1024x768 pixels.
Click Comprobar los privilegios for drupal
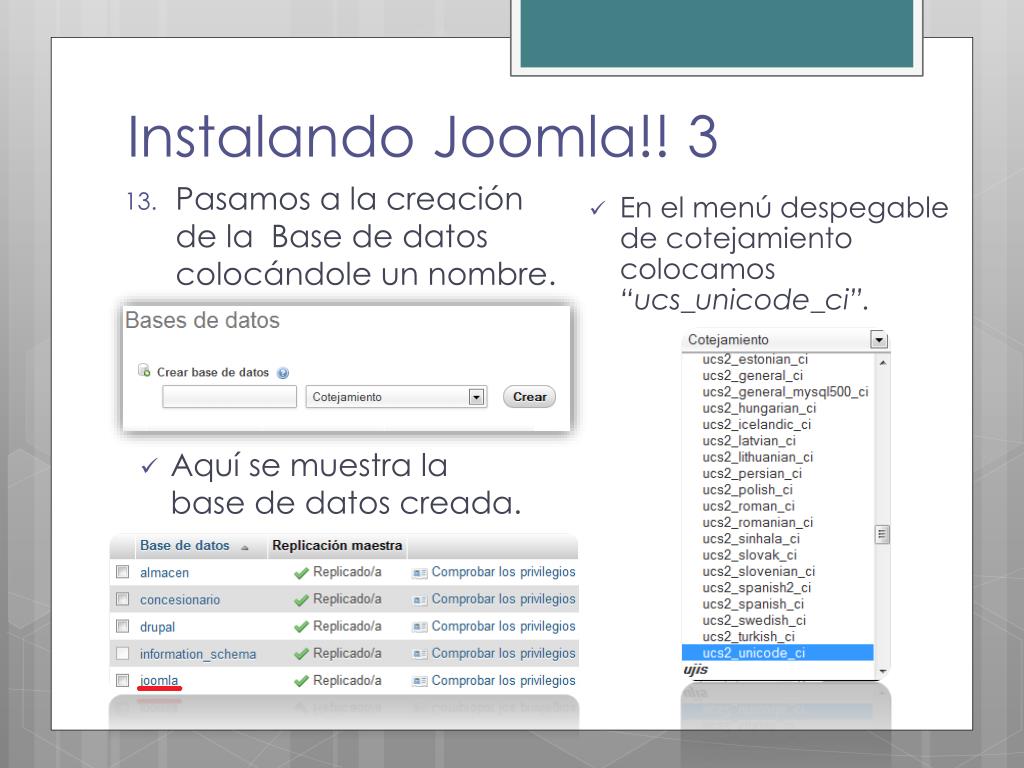pos(504,626)
